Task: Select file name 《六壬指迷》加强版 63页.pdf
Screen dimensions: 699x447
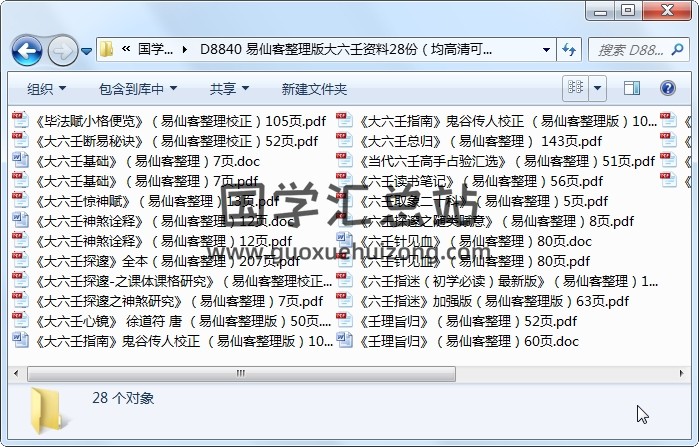Action: pyautogui.click(x=493, y=302)
